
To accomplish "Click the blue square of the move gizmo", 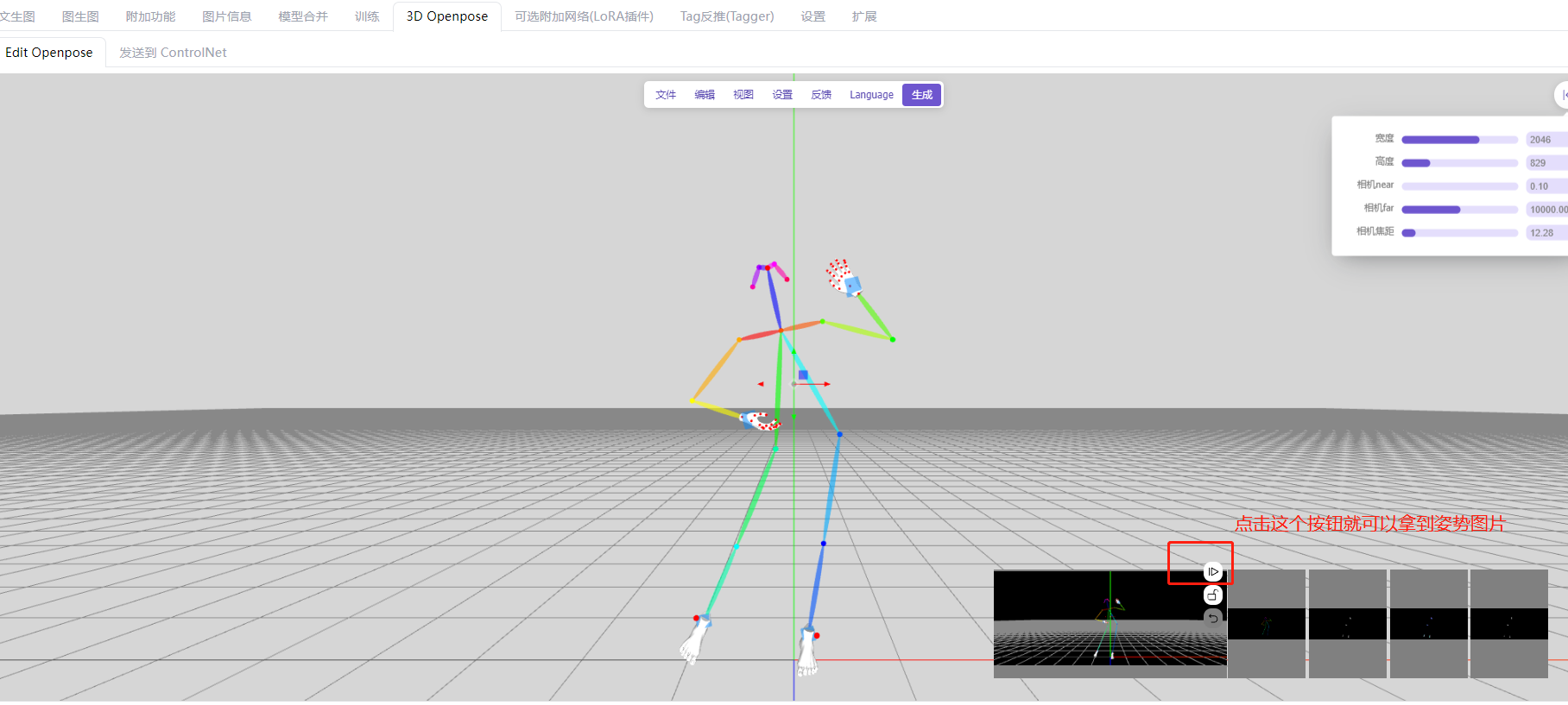I will click(803, 375).
